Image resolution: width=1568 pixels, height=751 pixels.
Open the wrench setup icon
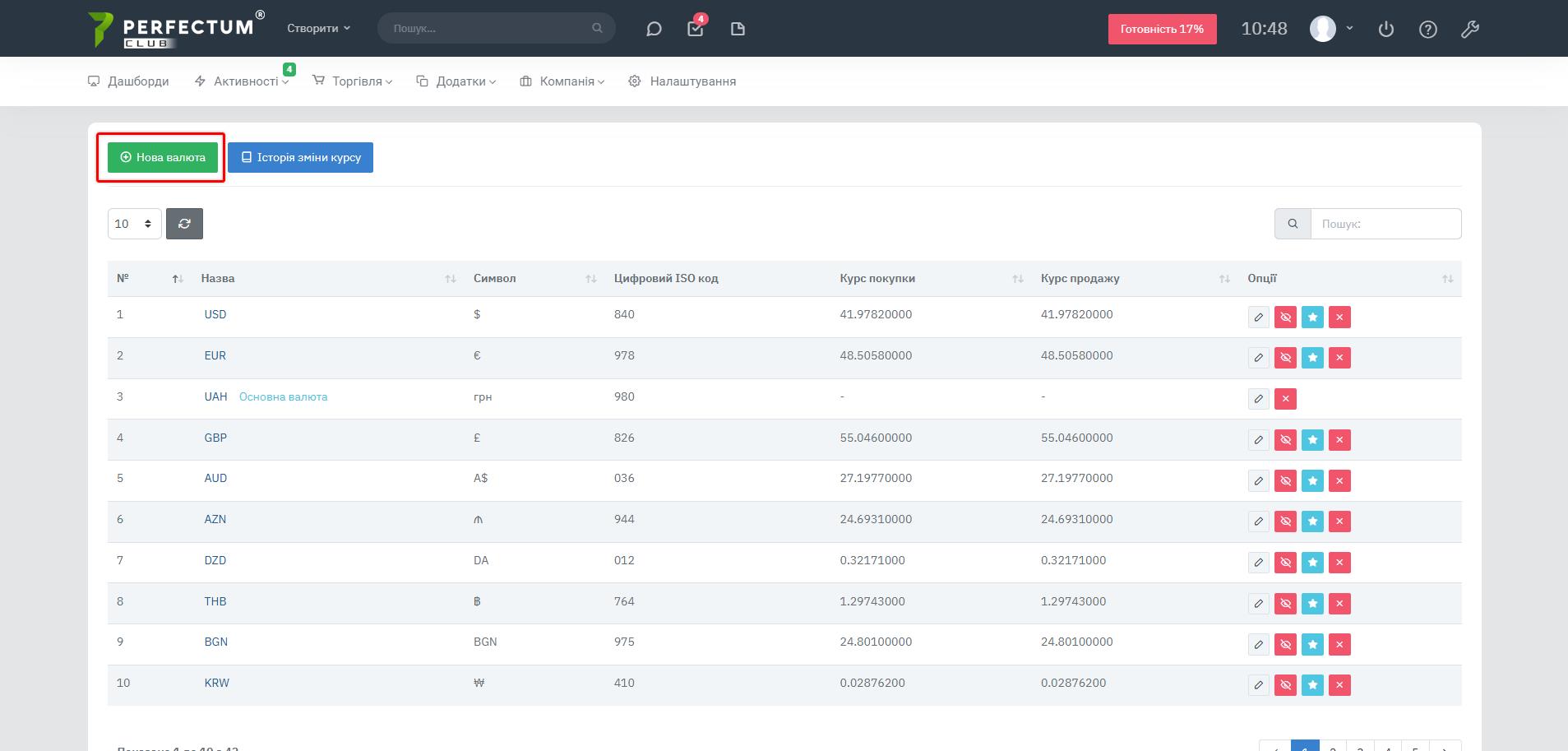[x=1470, y=29]
